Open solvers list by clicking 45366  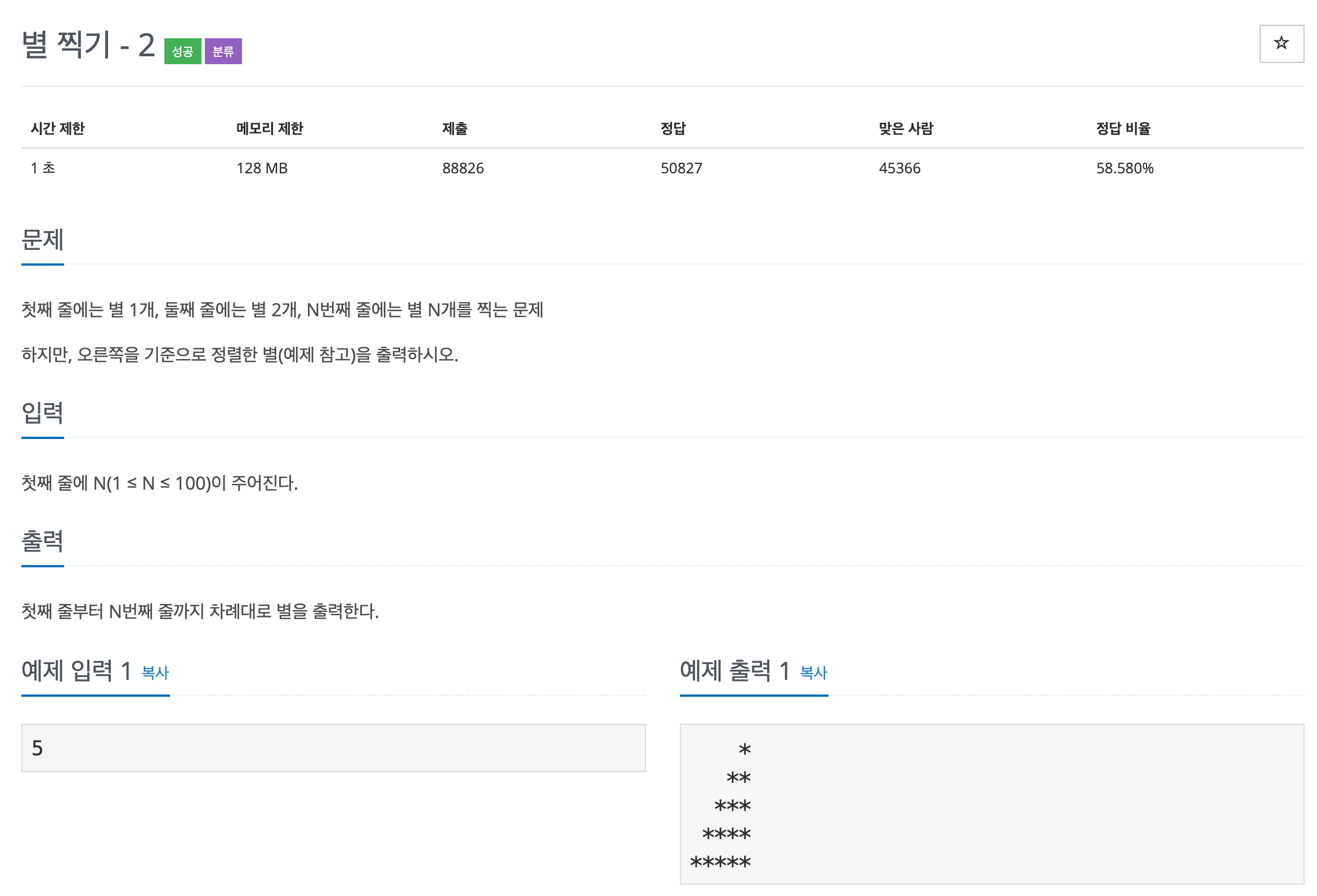[899, 168]
